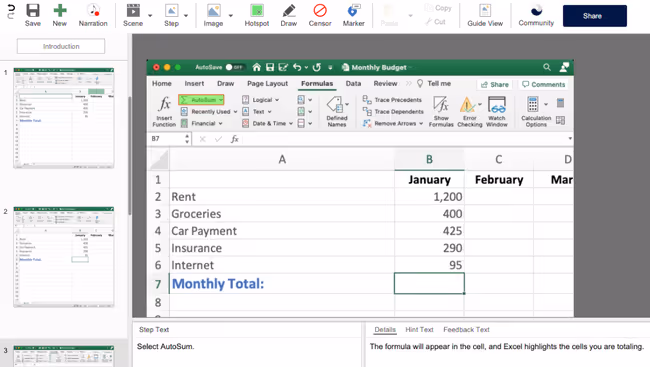650x367 pixels.
Task: Click the Error Checking warning icon
Action: click(x=468, y=105)
